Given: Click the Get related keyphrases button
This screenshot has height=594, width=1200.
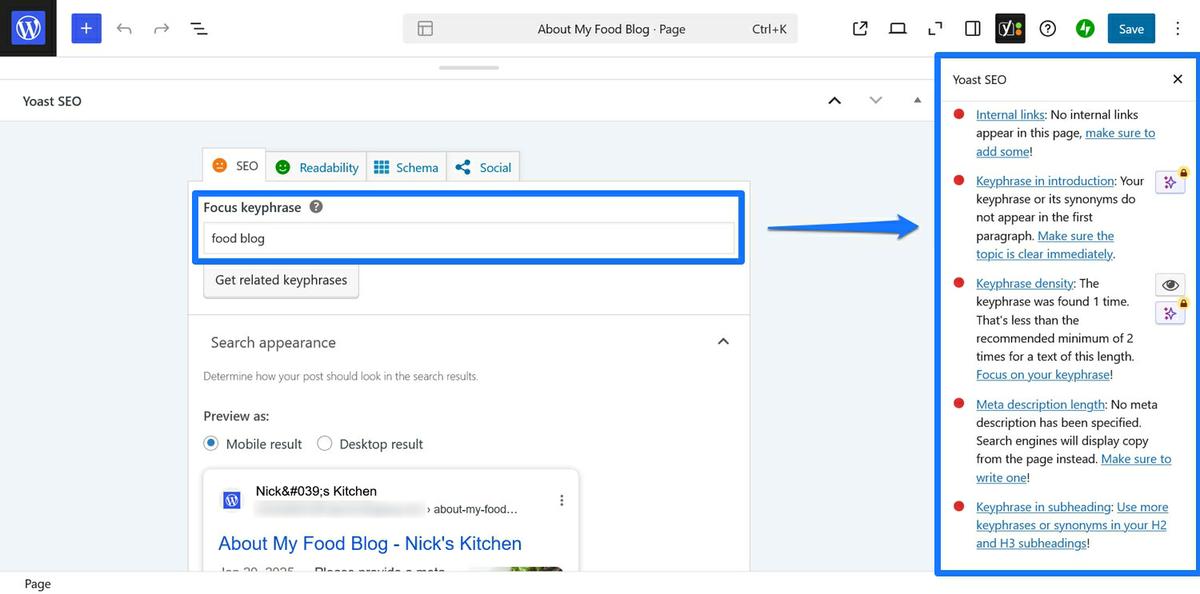Looking at the screenshot, I should click(x=280, y=280).
